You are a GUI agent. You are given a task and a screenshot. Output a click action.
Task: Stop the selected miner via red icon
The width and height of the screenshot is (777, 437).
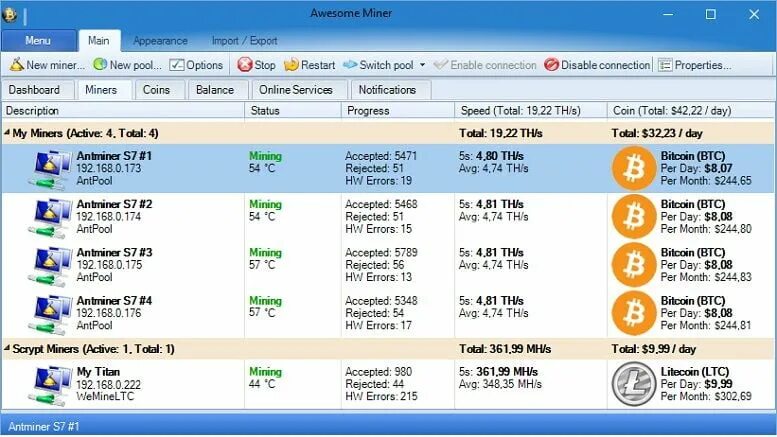(244, 64)
